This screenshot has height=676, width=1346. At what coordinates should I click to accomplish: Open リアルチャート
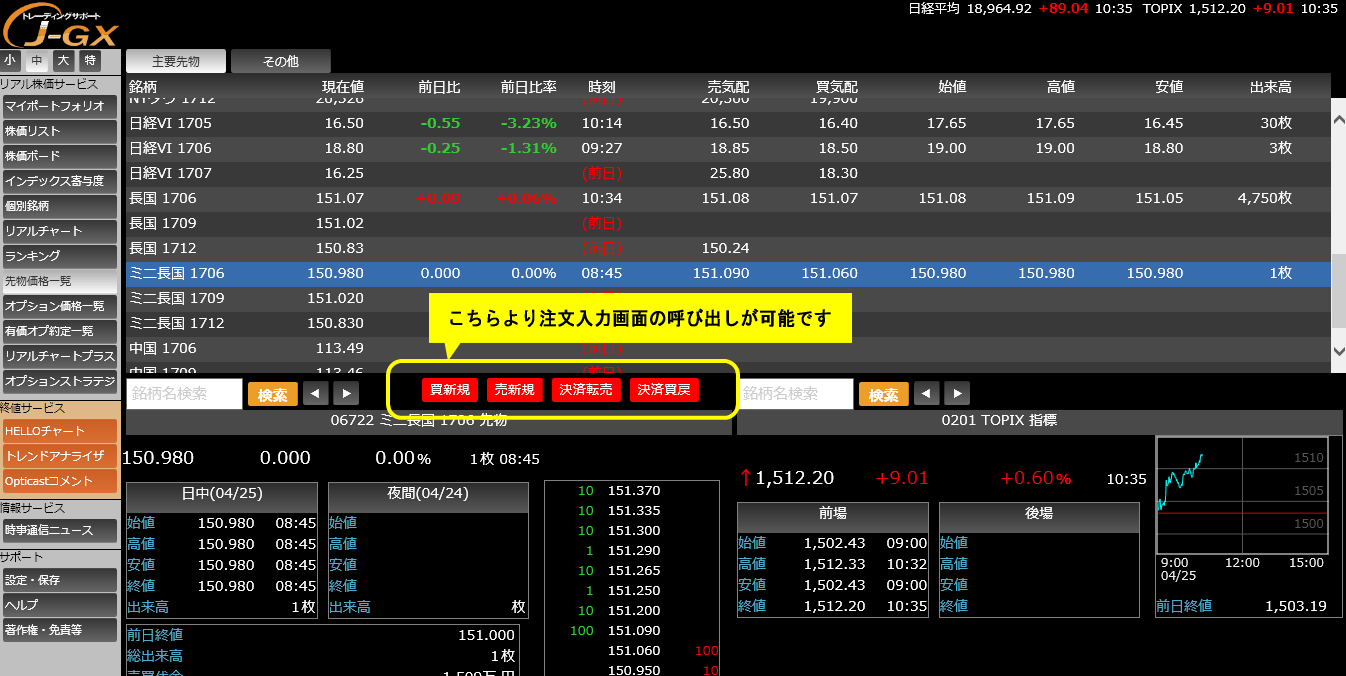pos(60,231)
